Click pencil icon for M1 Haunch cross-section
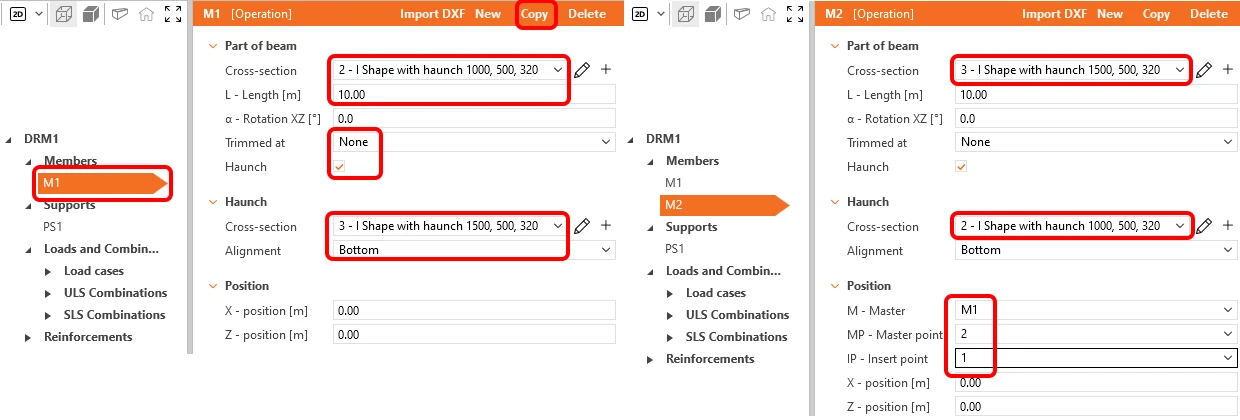The width and height of the screenshot is (1240, 420). point(583,226)
